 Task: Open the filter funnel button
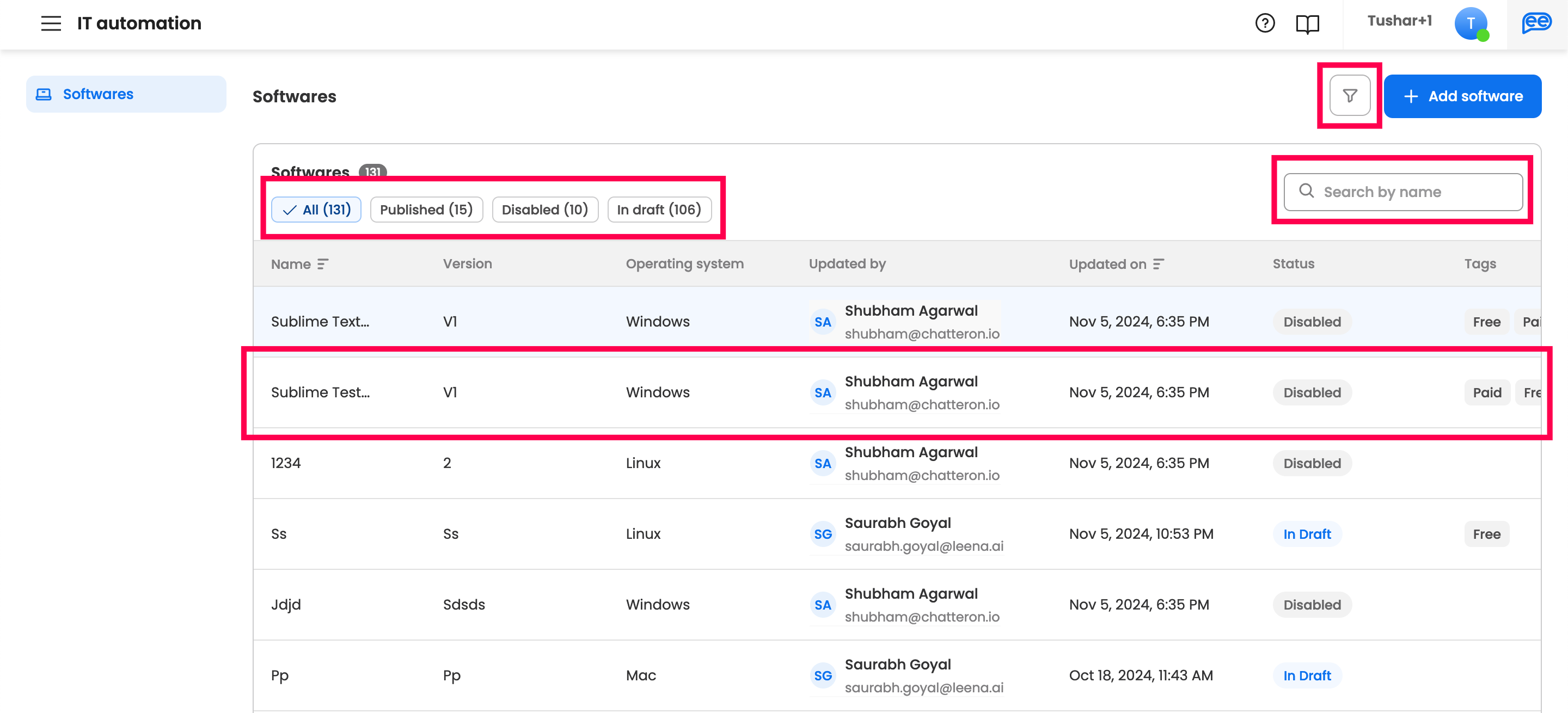[x=1349, y=95]
